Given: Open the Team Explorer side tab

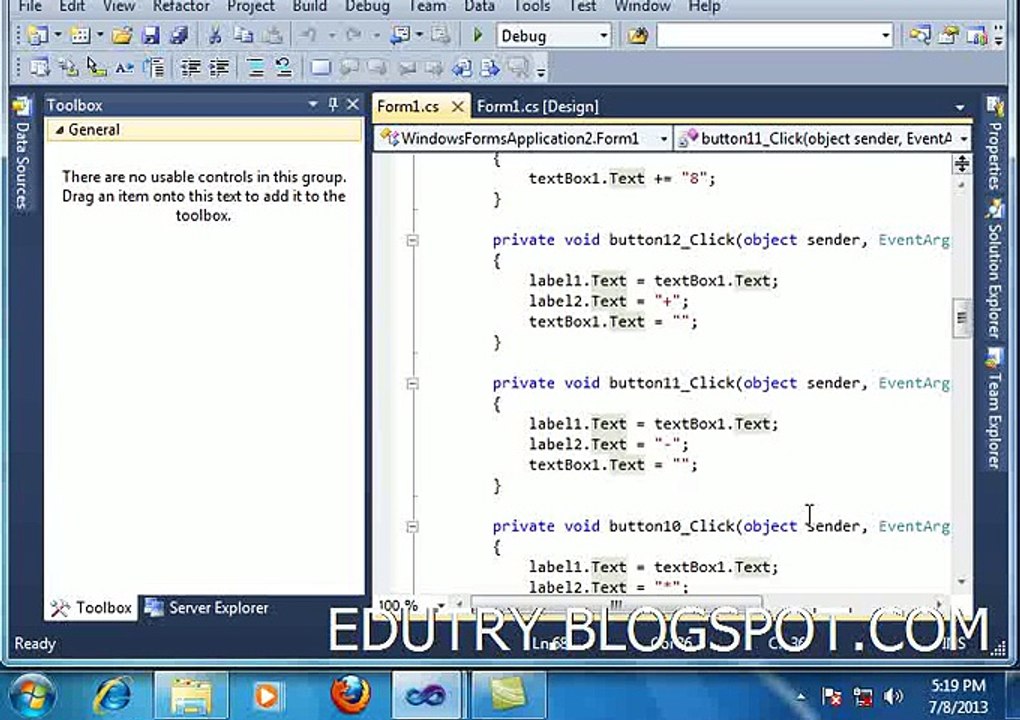Looking at the screenshot, I should (x=994, y=410).
